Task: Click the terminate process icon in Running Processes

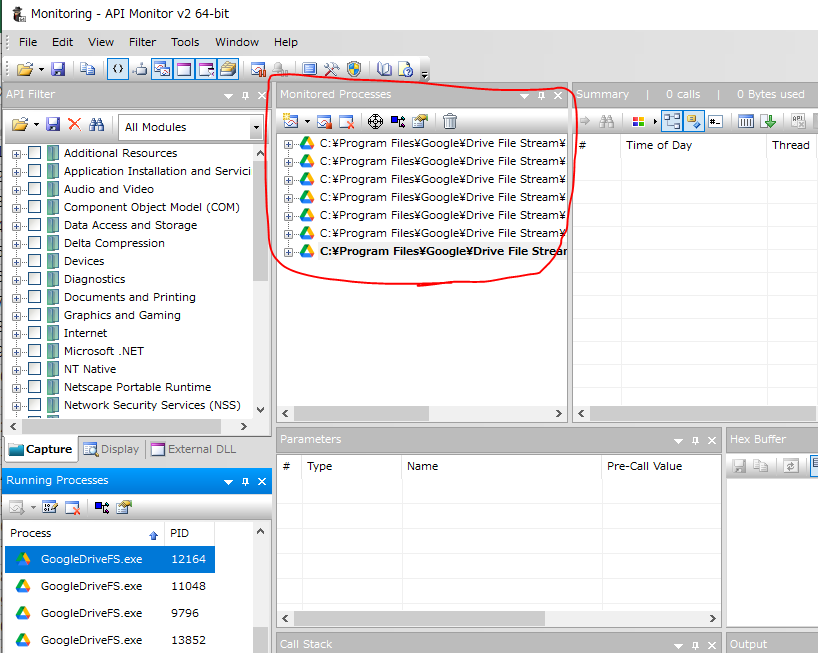Action: tap(73, 506)
